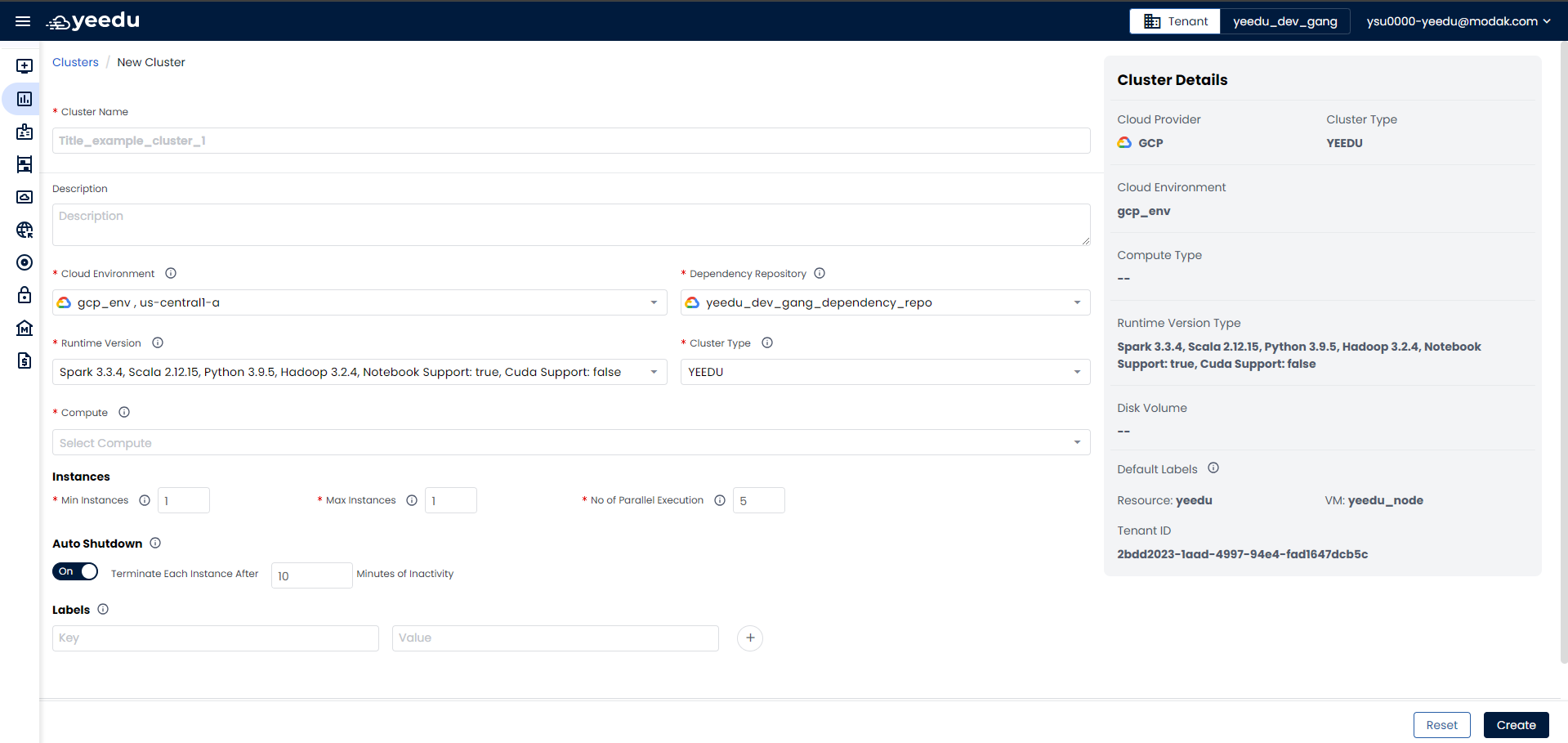Viewport: 1568px width, 743px height.
Task: Open the Cloud Environment dropdown
Action: pyautogui.click(x=360, y=302)
